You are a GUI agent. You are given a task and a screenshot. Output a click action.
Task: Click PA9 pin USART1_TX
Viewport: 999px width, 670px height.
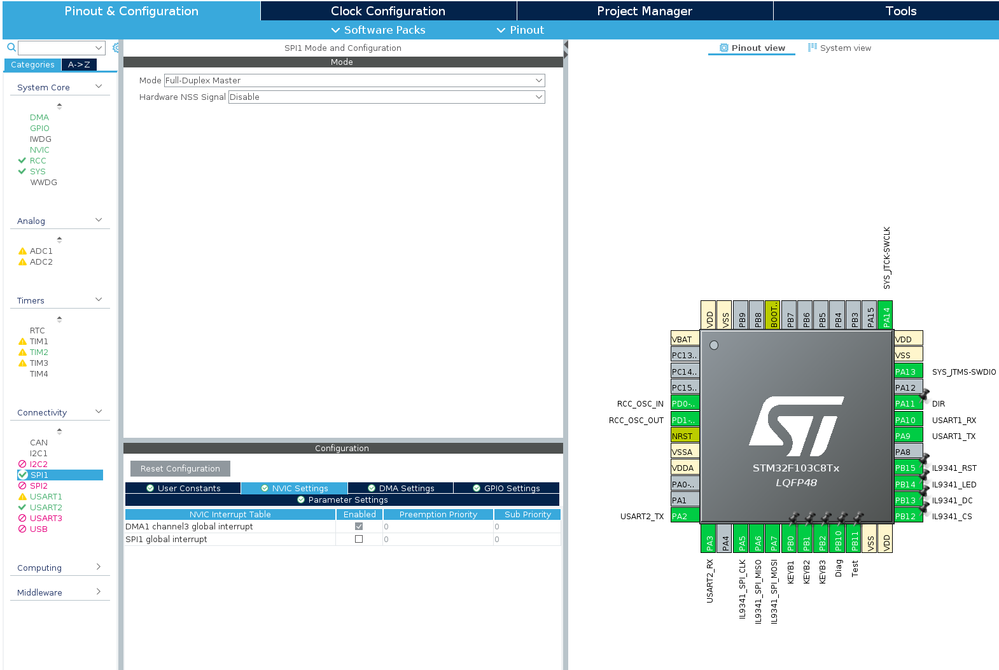pyautogui.click(x=909, y=436)
